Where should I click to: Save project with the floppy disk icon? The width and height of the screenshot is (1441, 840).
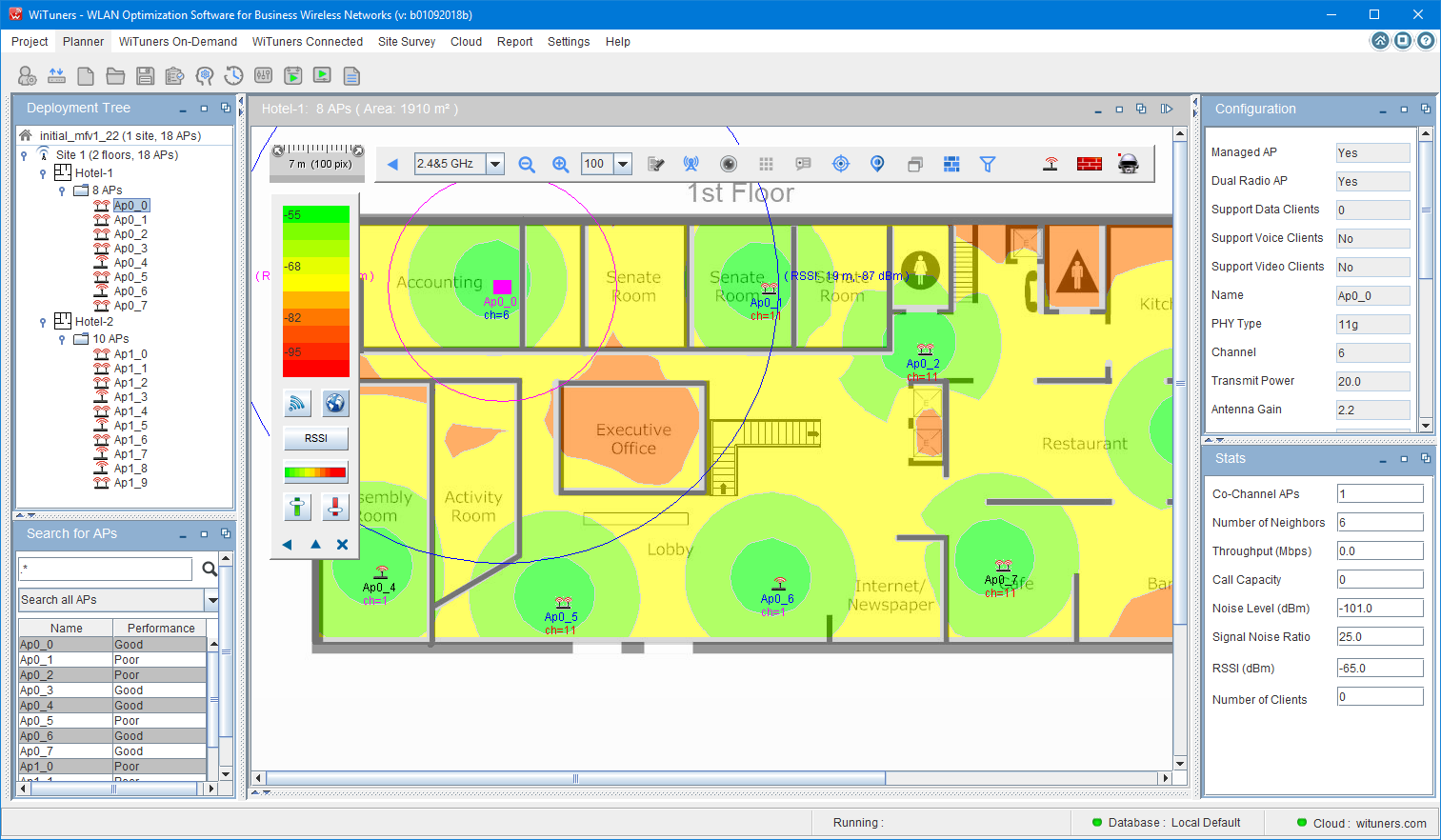pyautogui.click(x=145, y=75)
